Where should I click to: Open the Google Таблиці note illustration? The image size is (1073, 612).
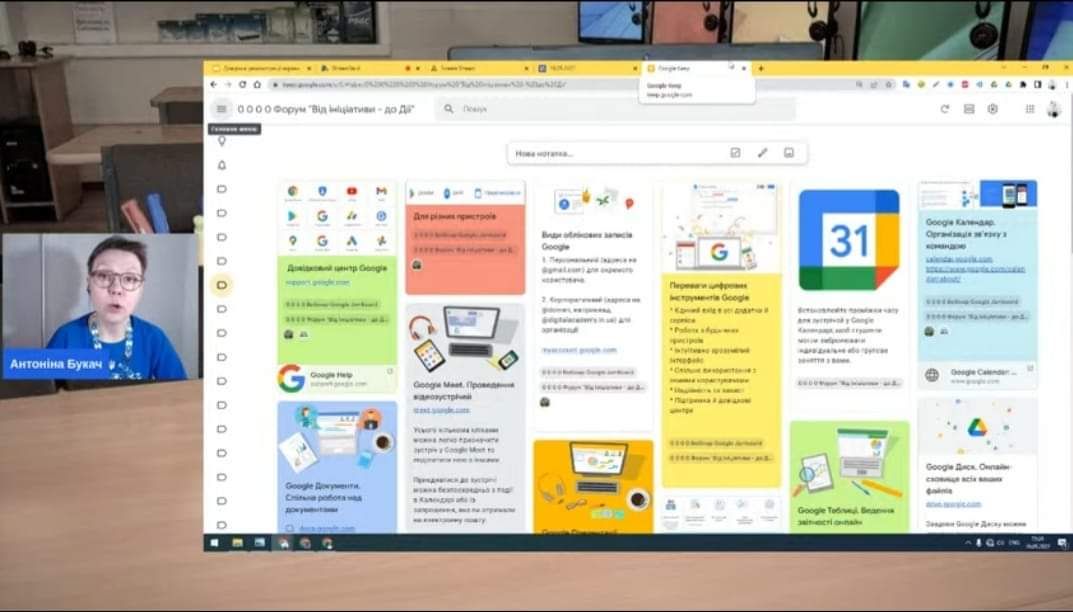849,462
